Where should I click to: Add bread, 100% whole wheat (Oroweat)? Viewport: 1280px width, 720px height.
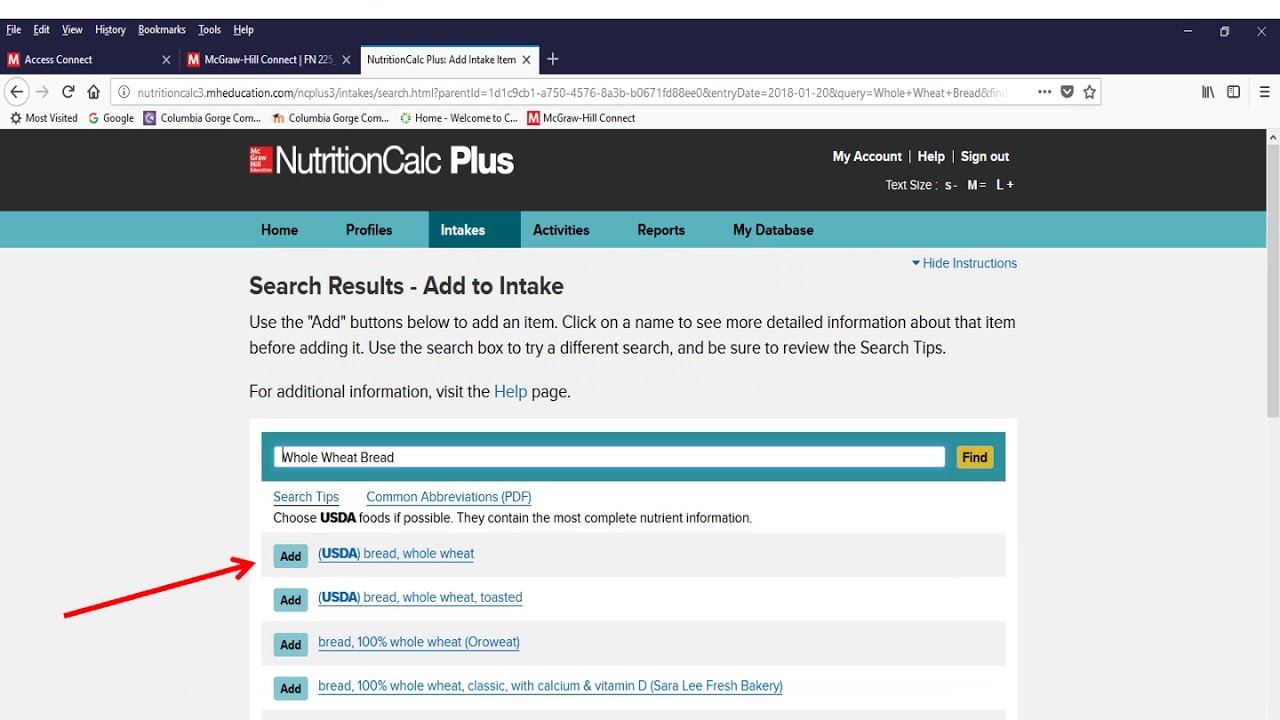click(291, 644)
